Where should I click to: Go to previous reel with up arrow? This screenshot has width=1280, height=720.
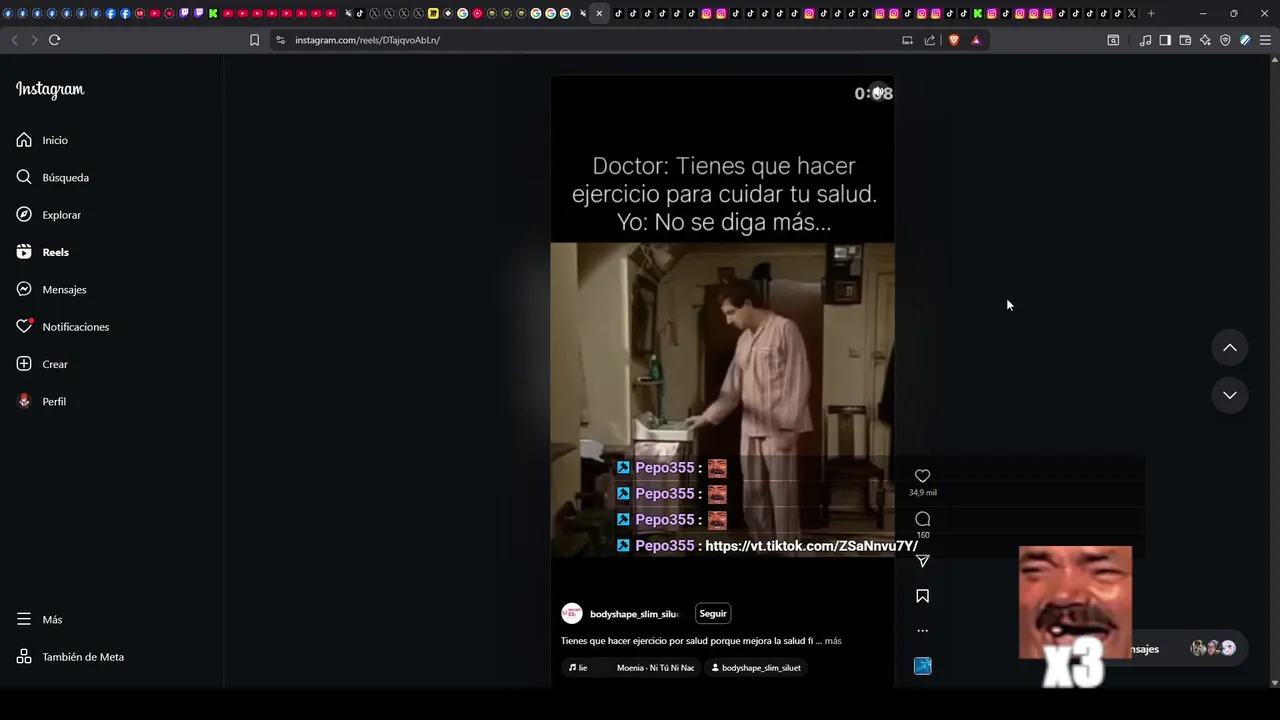1230,348
